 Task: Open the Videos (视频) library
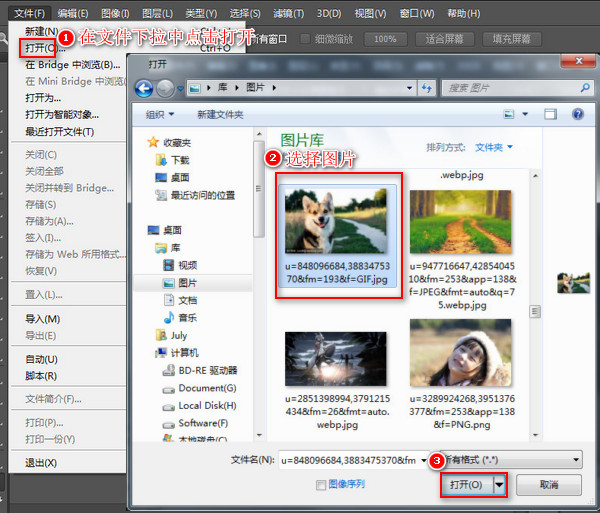click(181, 265)
